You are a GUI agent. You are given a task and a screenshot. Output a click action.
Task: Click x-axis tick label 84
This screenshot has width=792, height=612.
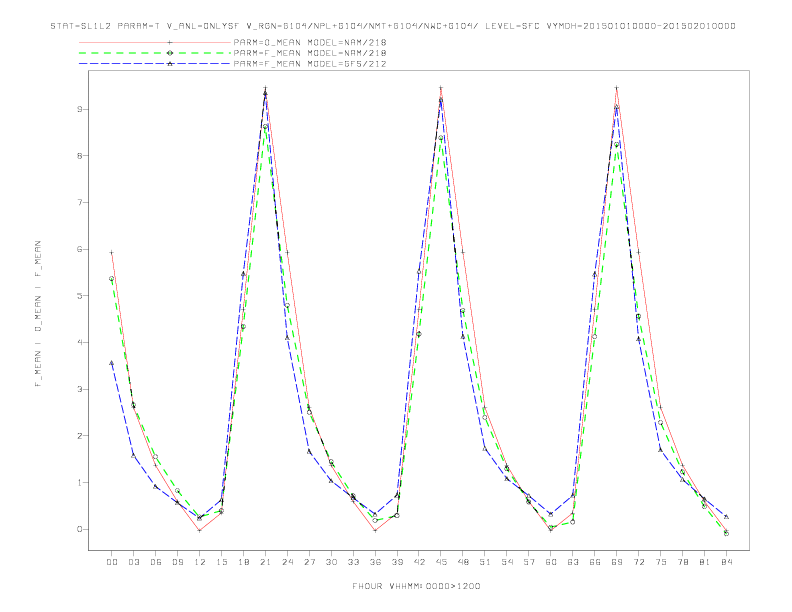726,562
